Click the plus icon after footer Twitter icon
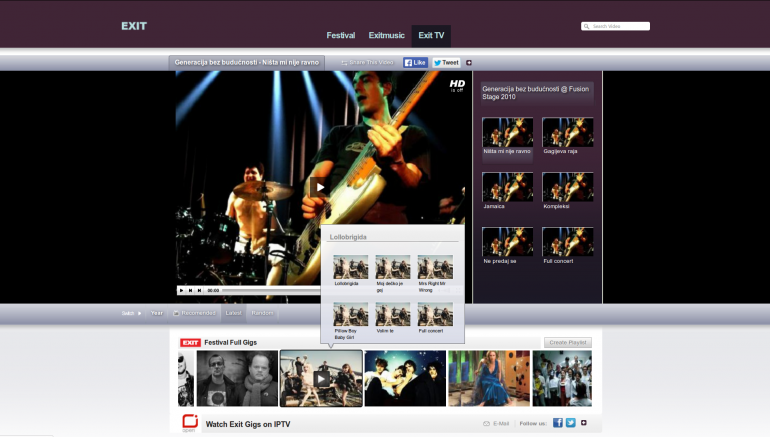Image resolution: width=770 pixels, height=437 pixels. point(584,423)
